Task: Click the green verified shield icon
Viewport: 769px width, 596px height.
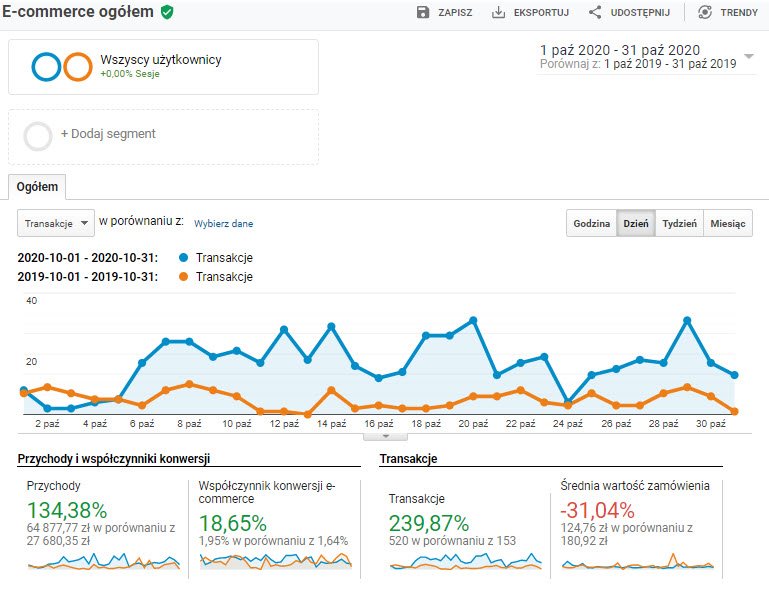Action: 167,12
